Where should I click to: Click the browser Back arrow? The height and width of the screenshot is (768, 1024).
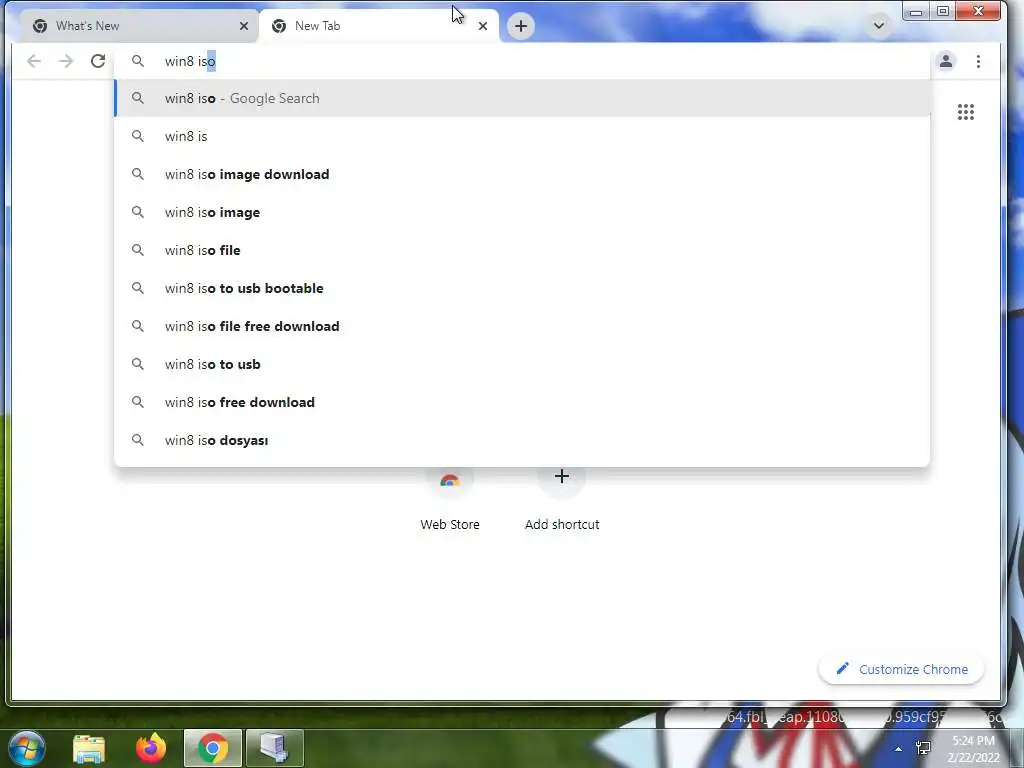[34, 61]
